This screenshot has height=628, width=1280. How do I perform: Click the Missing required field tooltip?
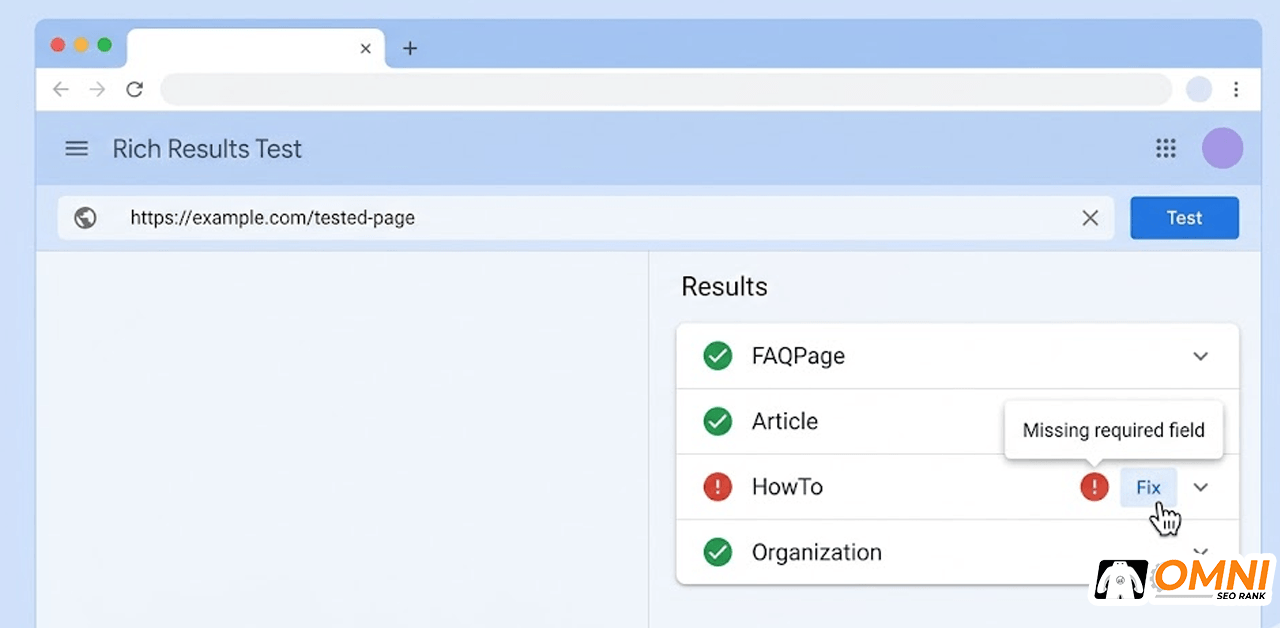click(1113, 431)
